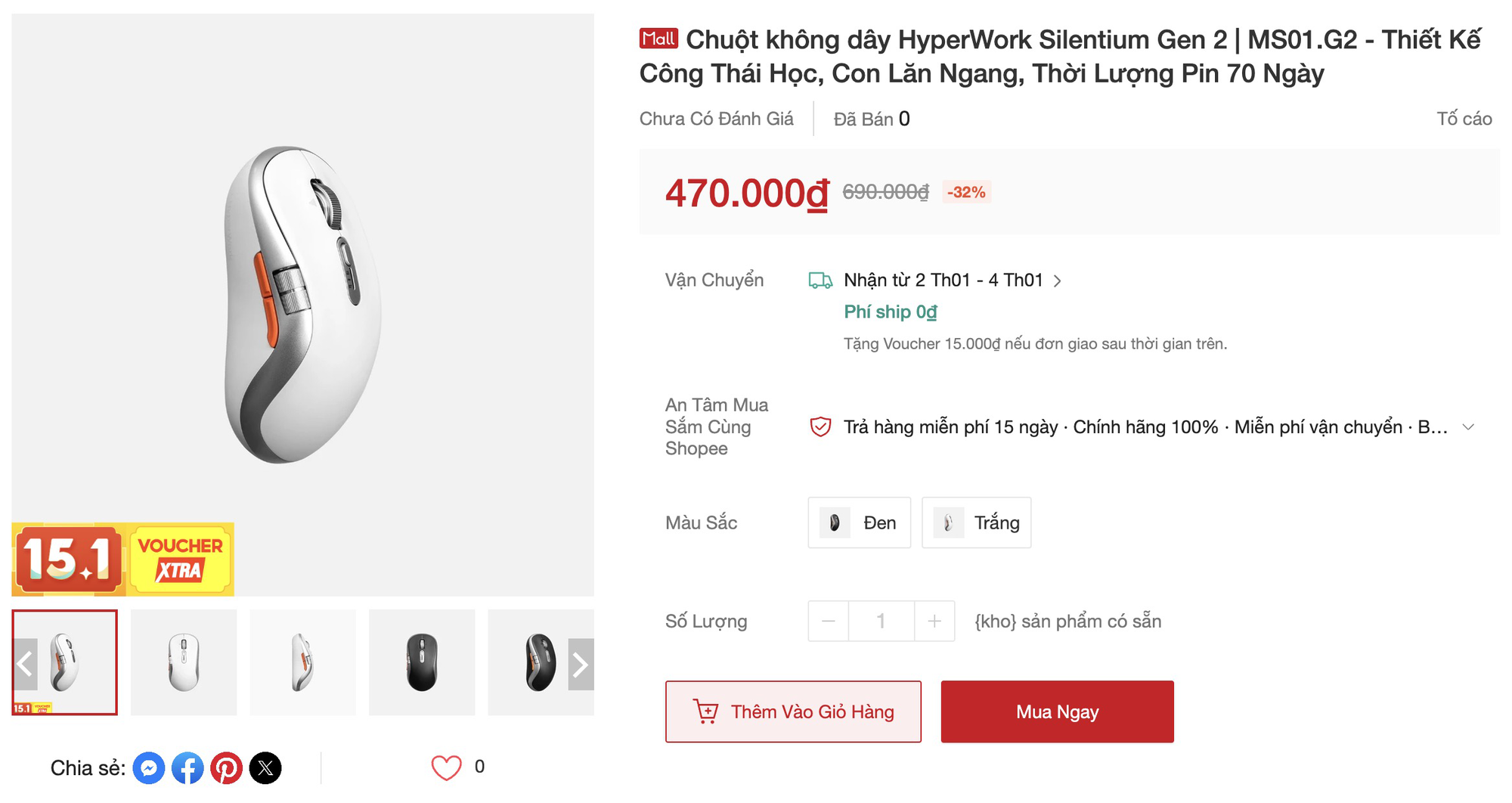The image size is (1512, 803).
Task: Increase quantity with plus button
Action: tap(934, 622)
